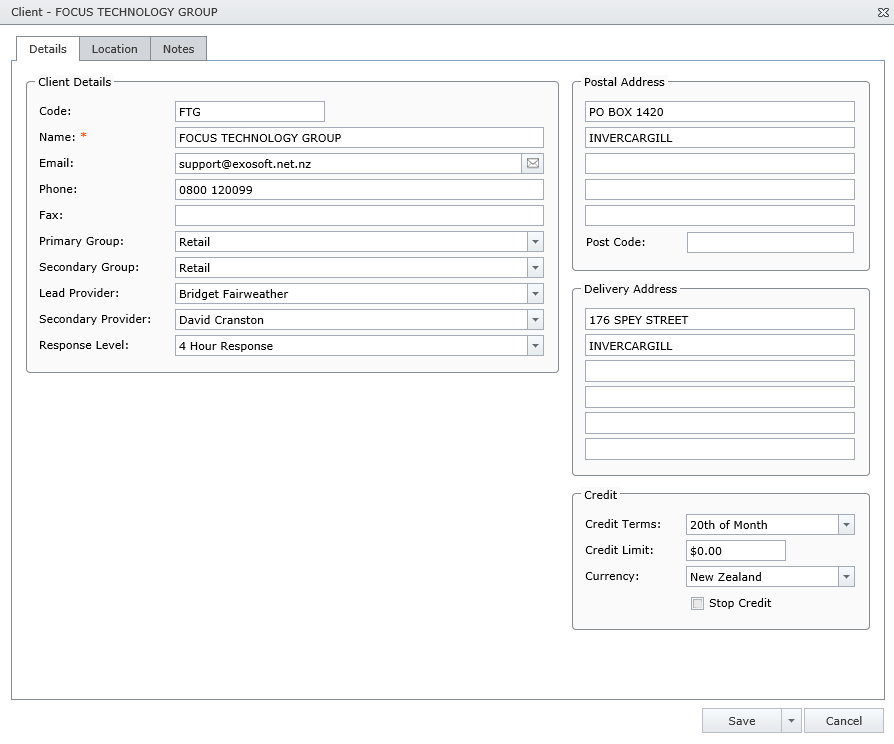Switch to the Notes tab
This screenshot has height=744, width=894.
(178, 49)
